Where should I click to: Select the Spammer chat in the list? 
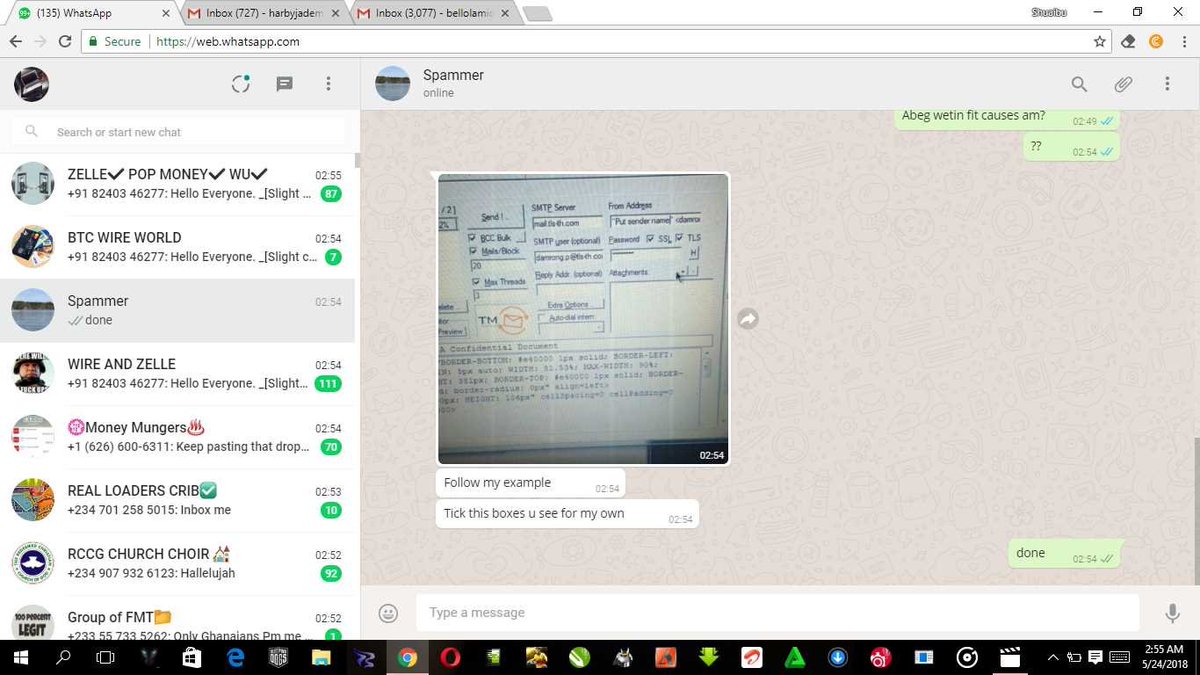[x=177, y=310]
